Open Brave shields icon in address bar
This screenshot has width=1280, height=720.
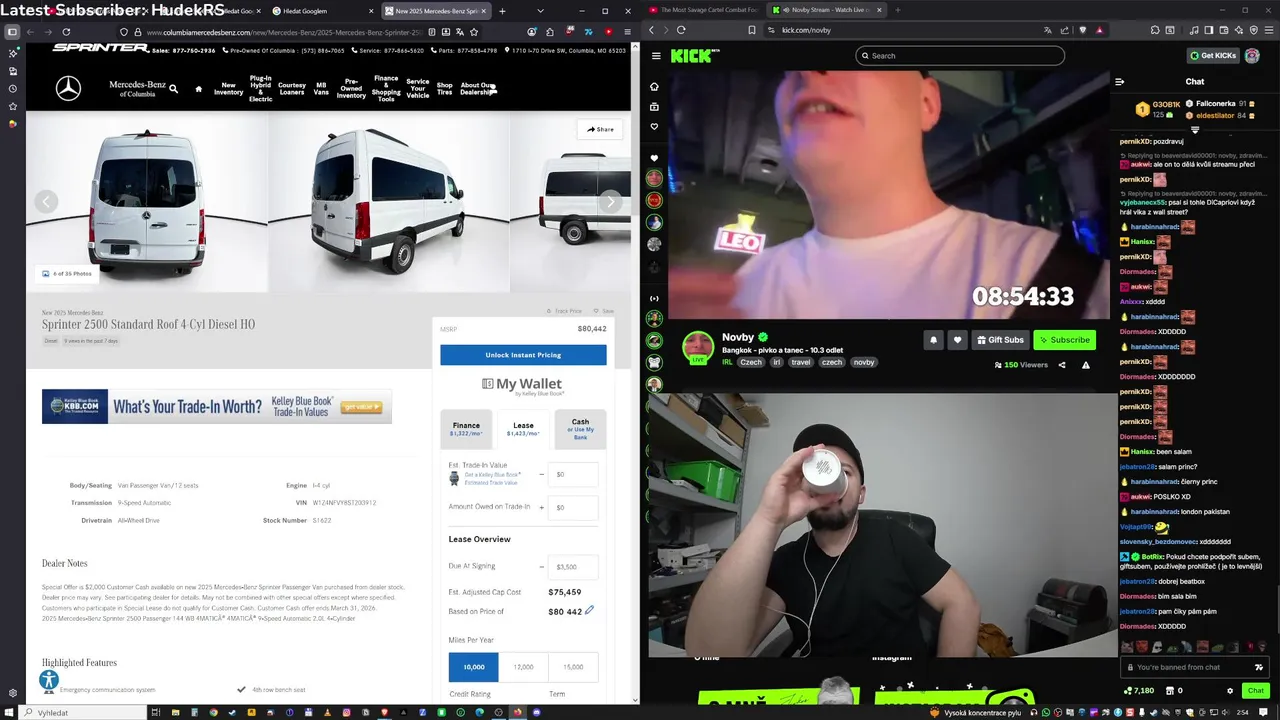1082,30
